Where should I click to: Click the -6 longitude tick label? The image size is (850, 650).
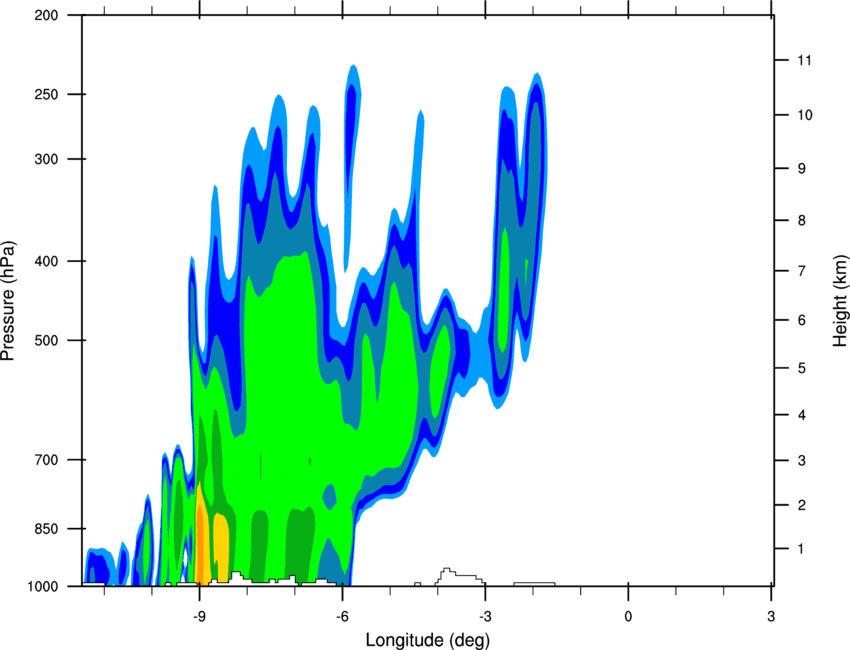coord(342,616)
